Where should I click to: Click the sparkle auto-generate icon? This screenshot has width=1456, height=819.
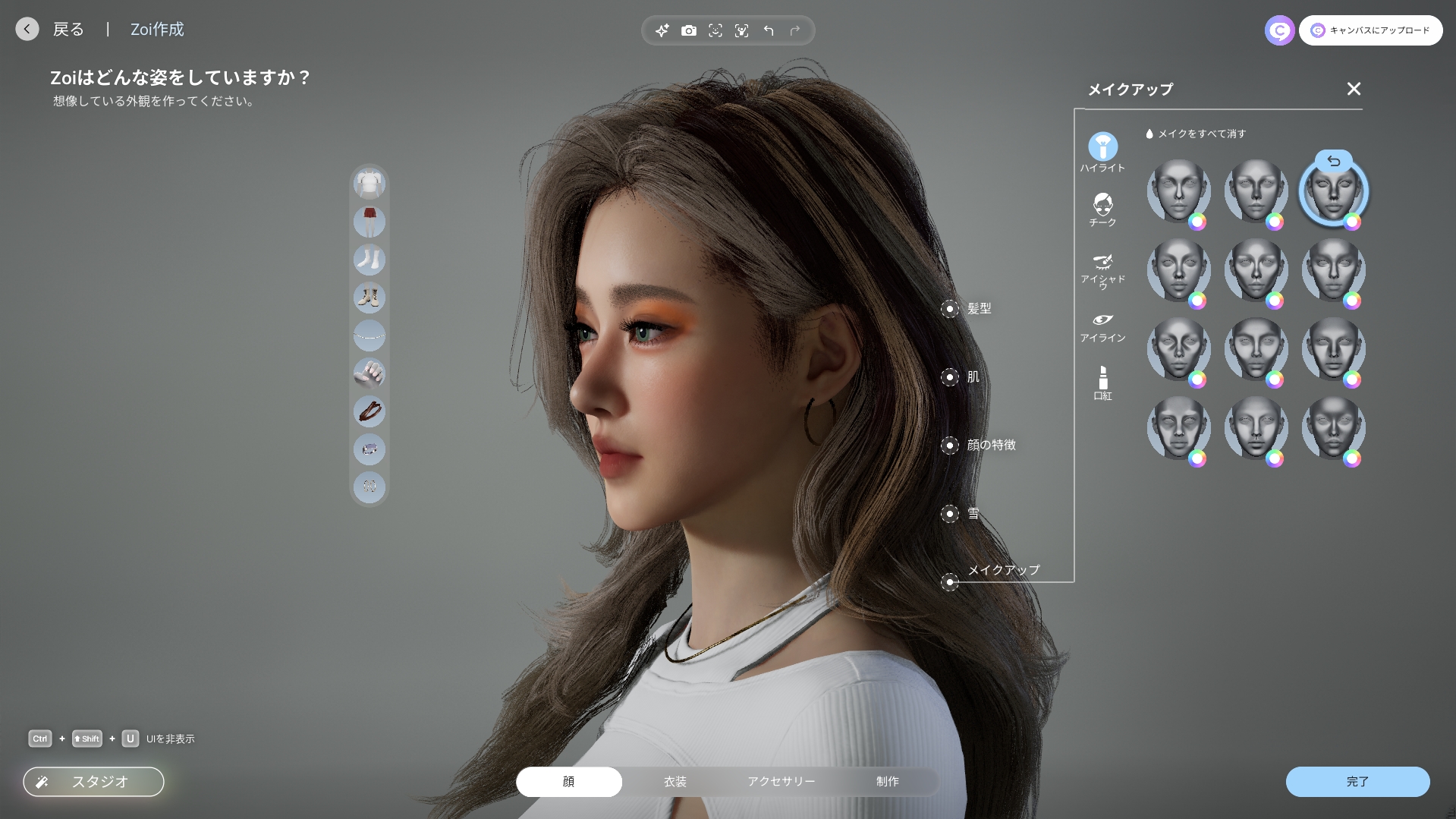pos(662,30)
